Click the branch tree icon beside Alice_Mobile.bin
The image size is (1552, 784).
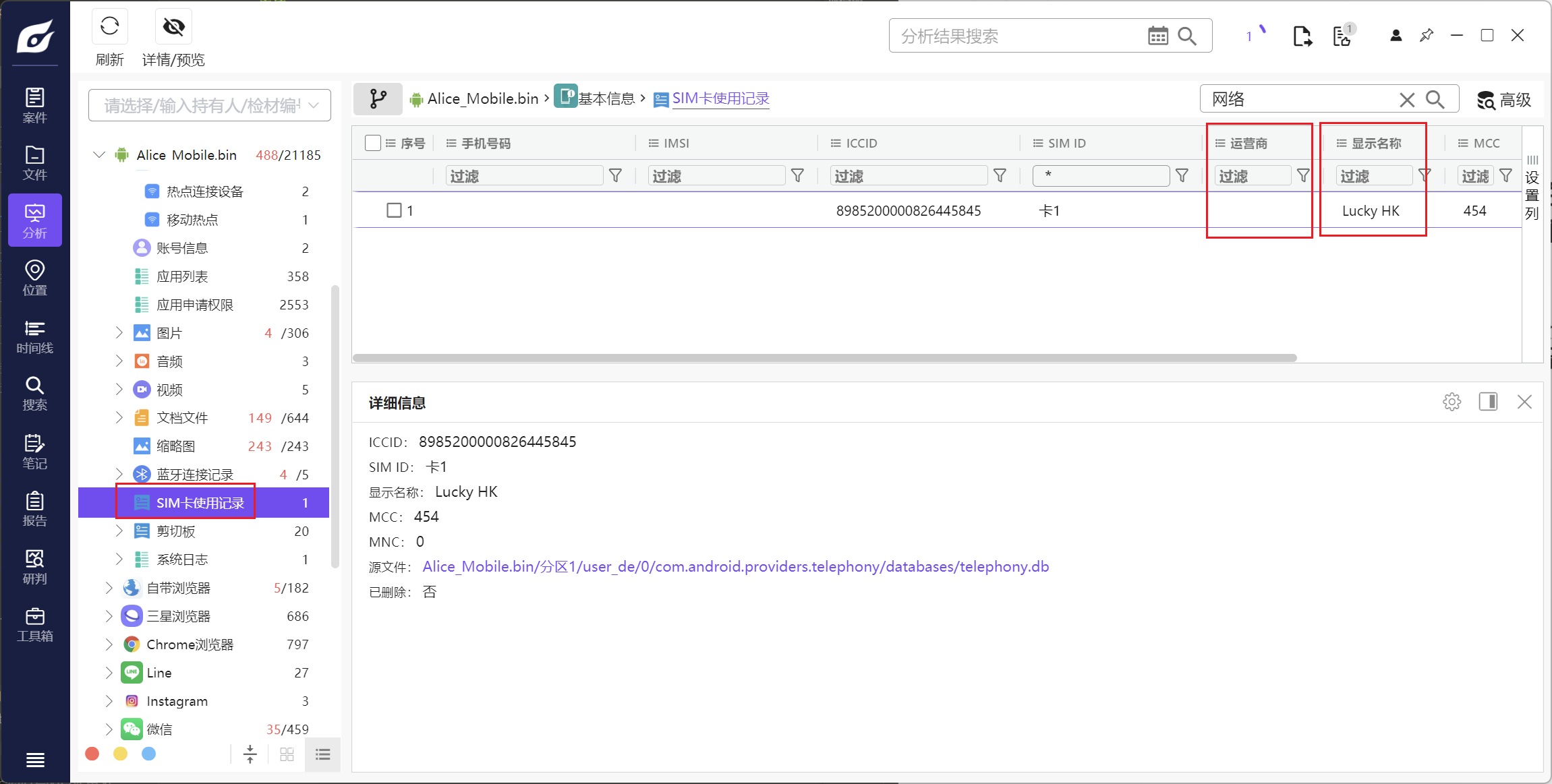[x=378, y=99]
